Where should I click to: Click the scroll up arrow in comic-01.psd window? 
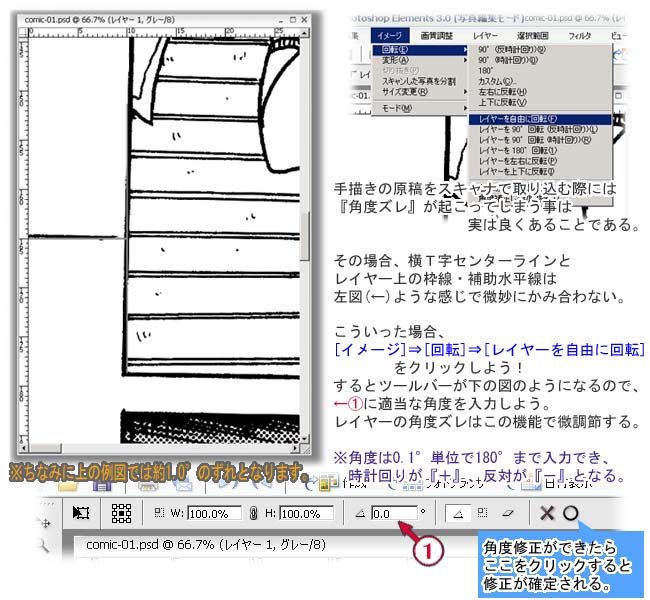coord(305,32)
